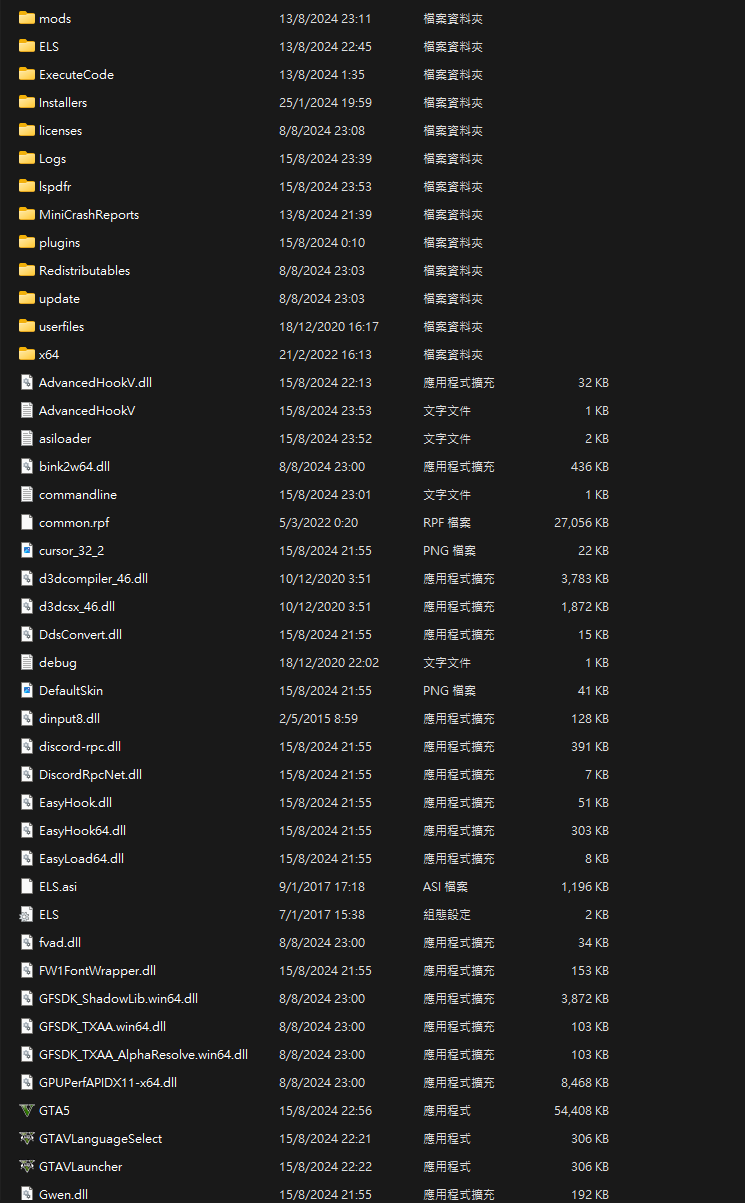745x1203 pixels.
Task: Select the GPUPerfAPIDX11-x64.dll file name
Action: 108,1082
